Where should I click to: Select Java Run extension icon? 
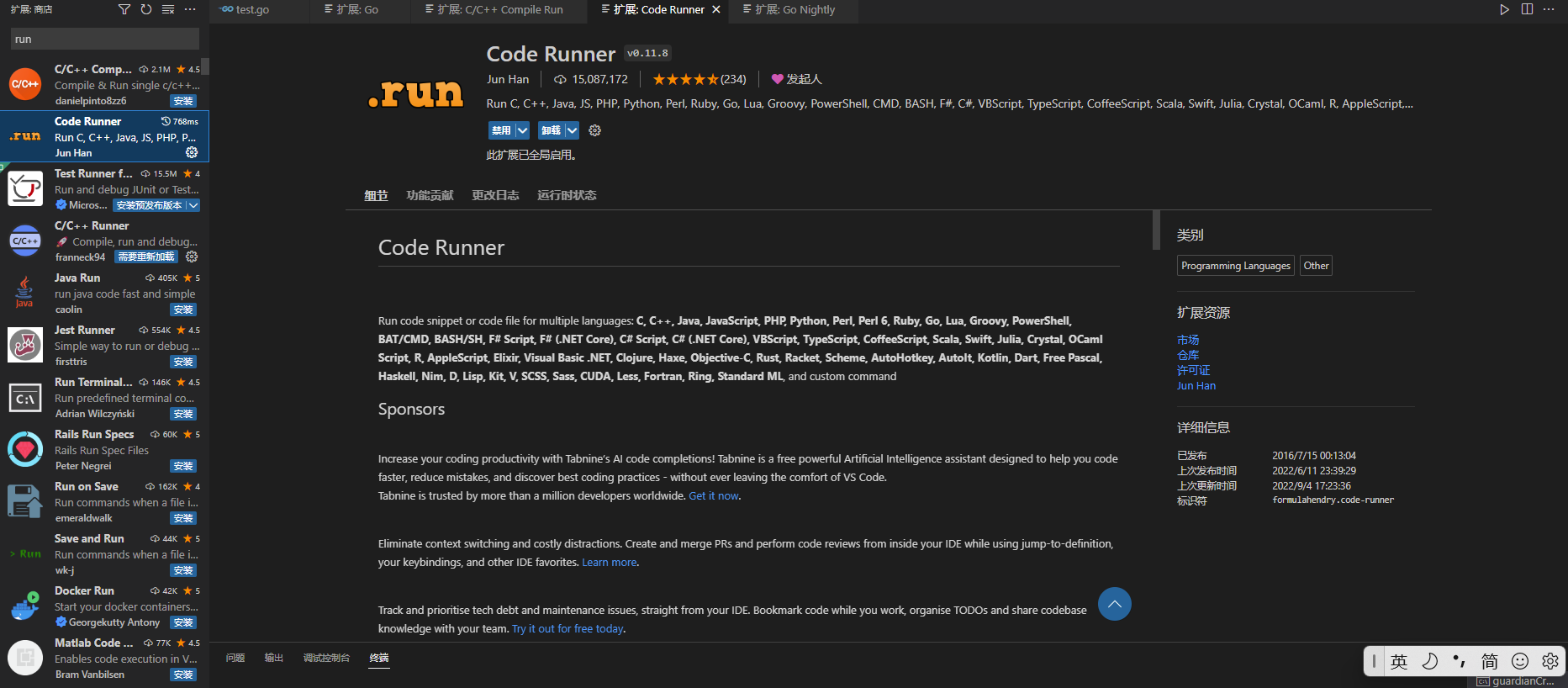tap(25, 293)
